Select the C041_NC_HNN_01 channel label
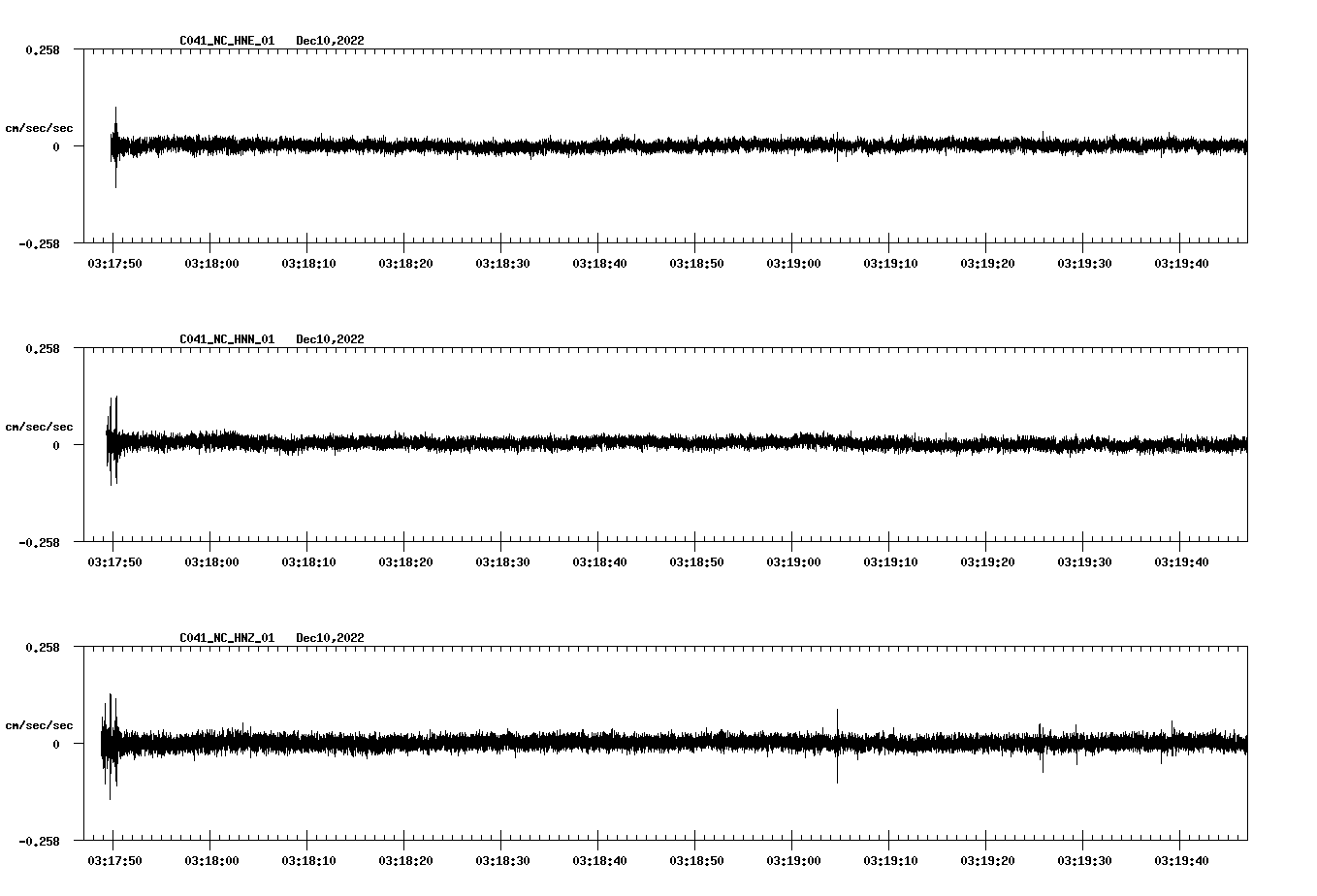 [225, 339]
